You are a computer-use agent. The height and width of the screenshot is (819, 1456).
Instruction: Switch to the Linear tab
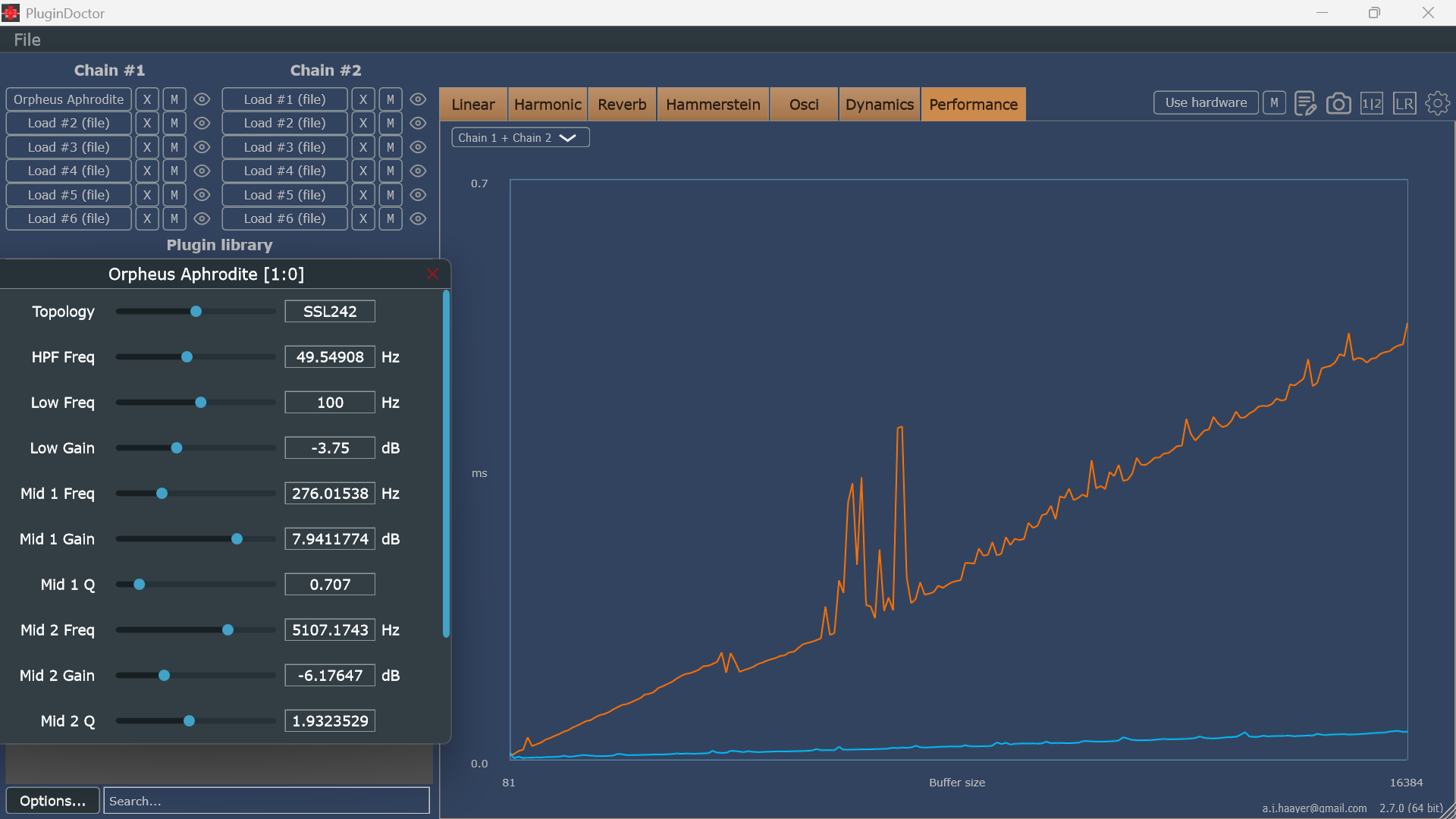coord(473,104)
